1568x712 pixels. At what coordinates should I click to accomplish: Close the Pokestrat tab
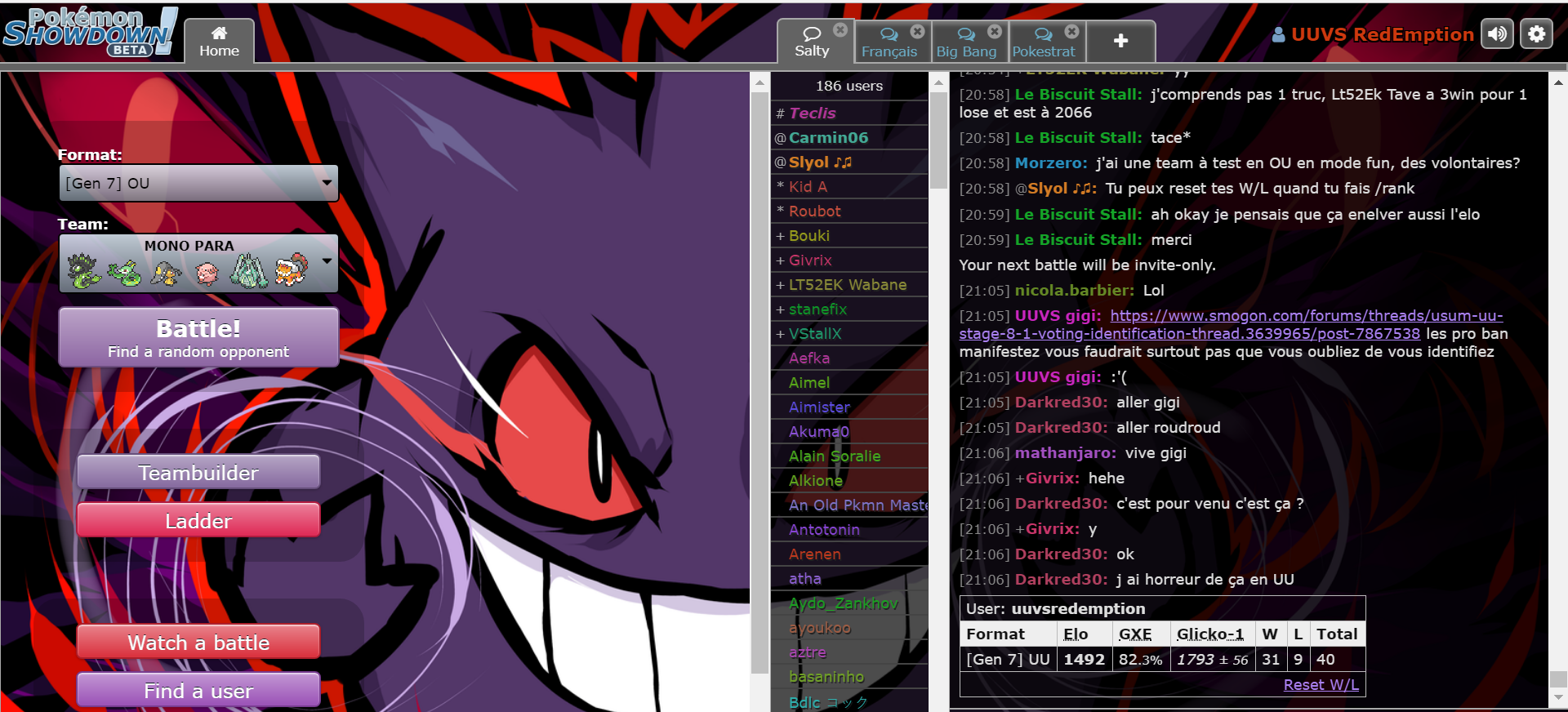point(1071,31)
